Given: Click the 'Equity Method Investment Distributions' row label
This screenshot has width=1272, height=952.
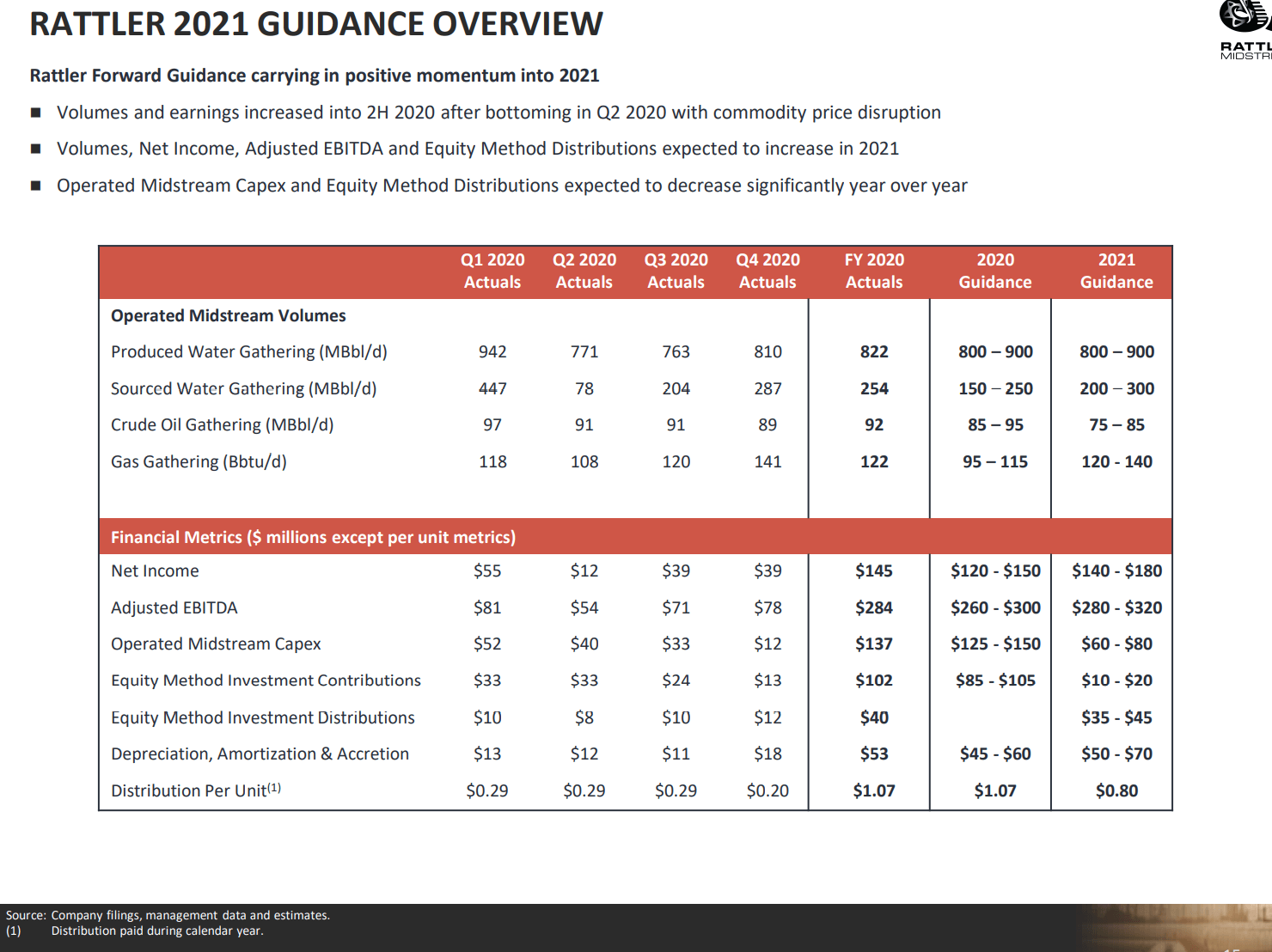Looking at the screenshot, I should pyautogui.click(x=263, y=717).
